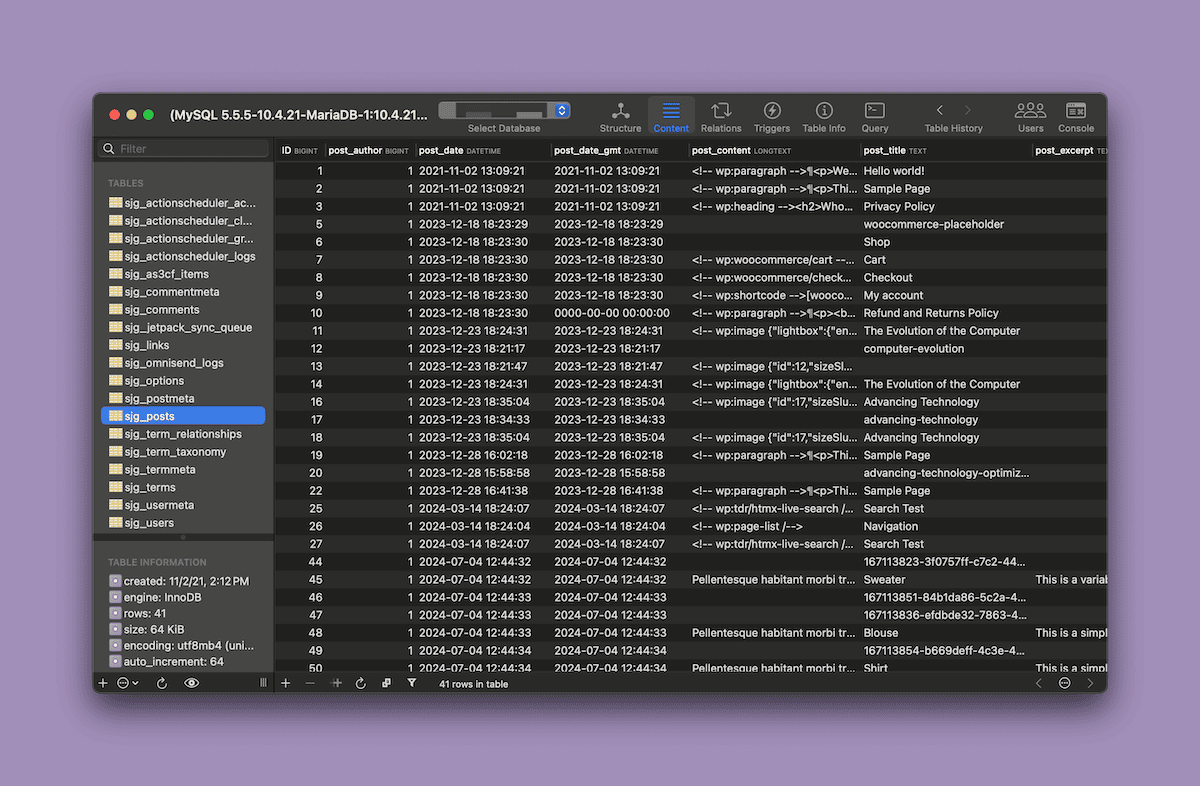Click the table Filter search field
This screenshot has width=1200, height=786.
[184, 149]
